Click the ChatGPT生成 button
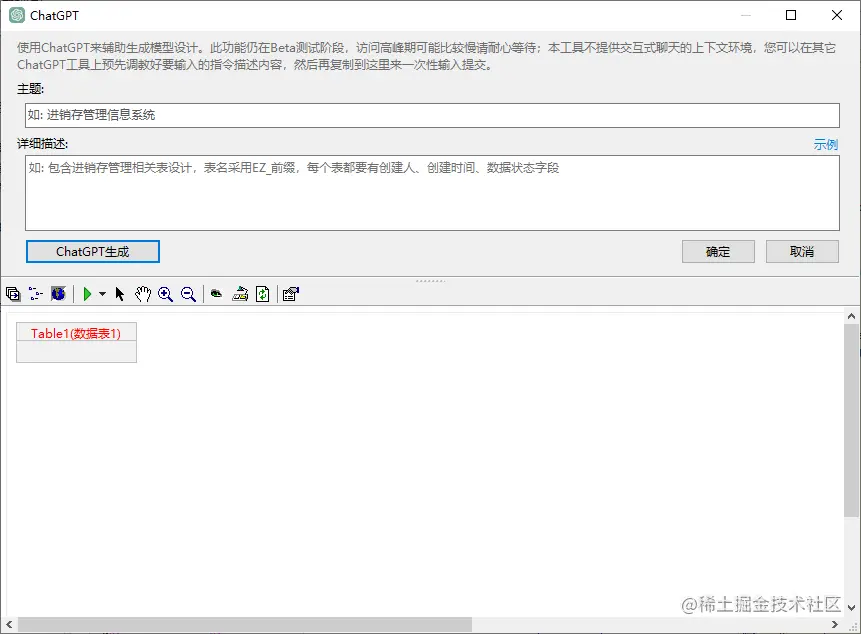The image size is (861, 634). click(93, 251)
